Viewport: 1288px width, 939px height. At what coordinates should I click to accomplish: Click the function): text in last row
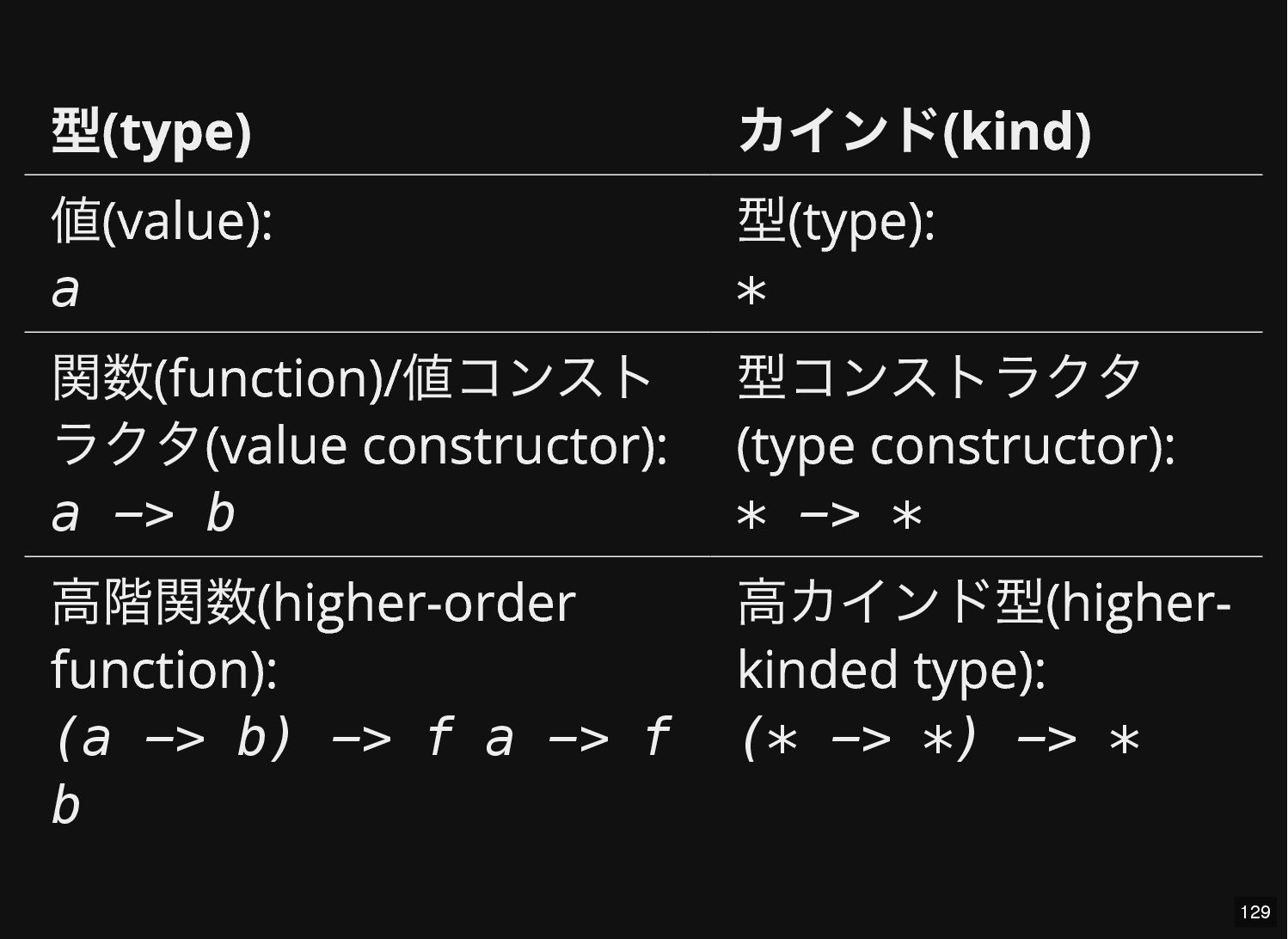click(x=164, y=669)
